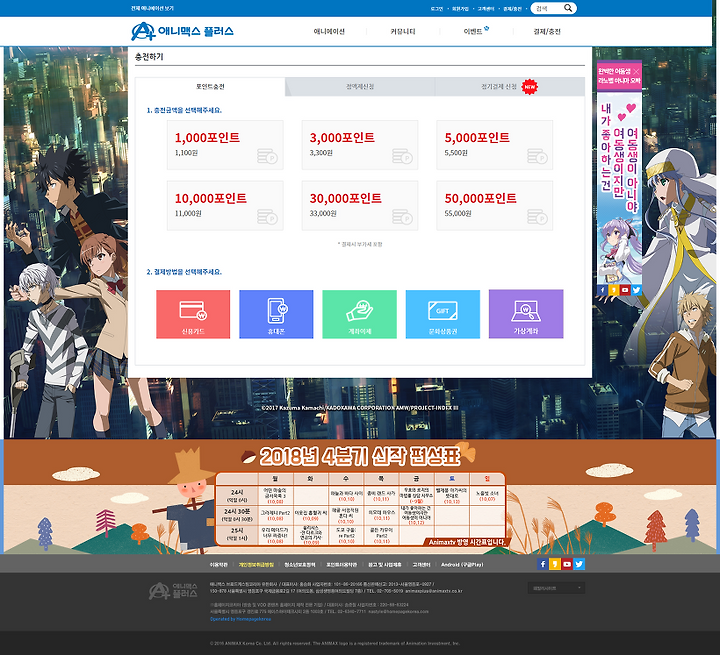Click Twitter icon on side banner
Screen dimensions: 720x655
click(636, 290)
